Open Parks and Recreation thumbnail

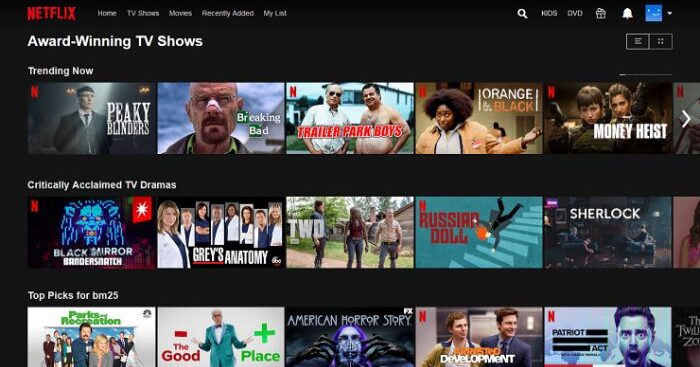point(92,337)
